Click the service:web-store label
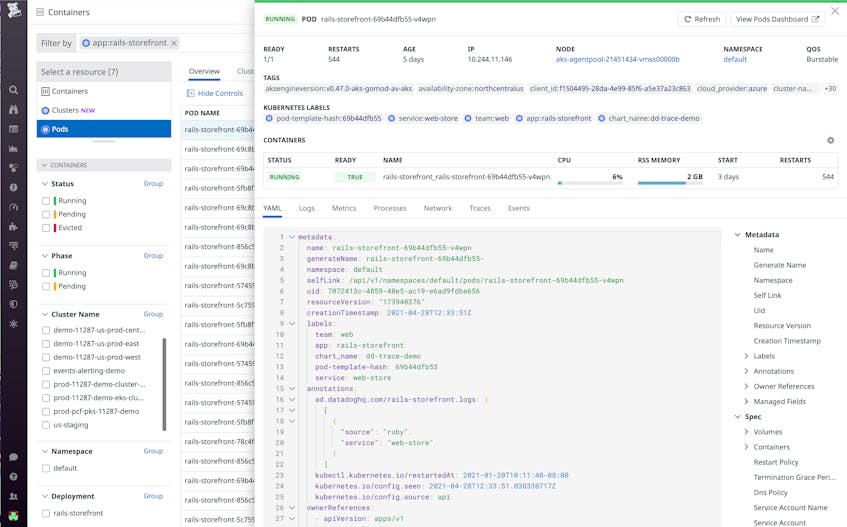Viewport: 847px width, 527px height. [423, 118]
